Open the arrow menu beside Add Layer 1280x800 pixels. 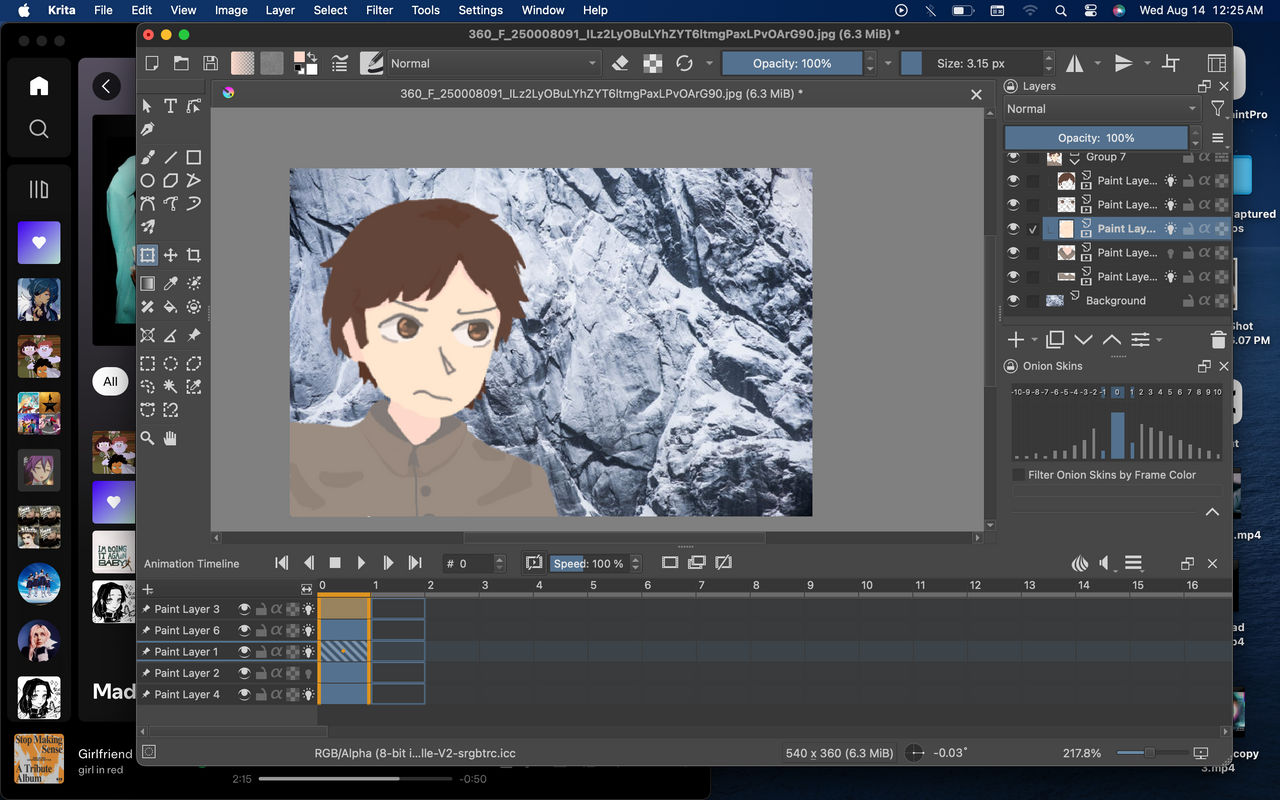[x=1033, y=340]
